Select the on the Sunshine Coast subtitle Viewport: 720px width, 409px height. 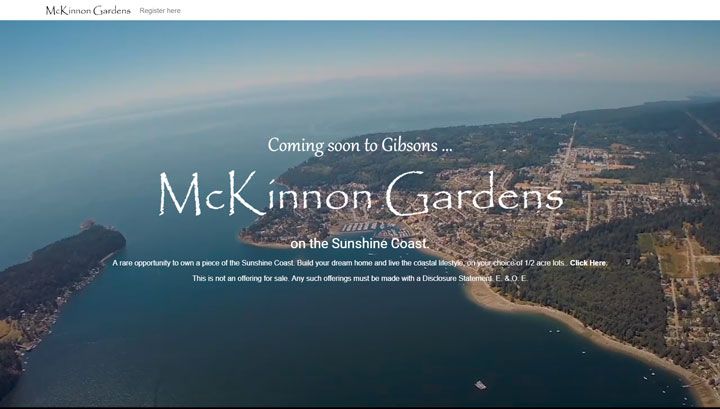(x=359, y=243)
